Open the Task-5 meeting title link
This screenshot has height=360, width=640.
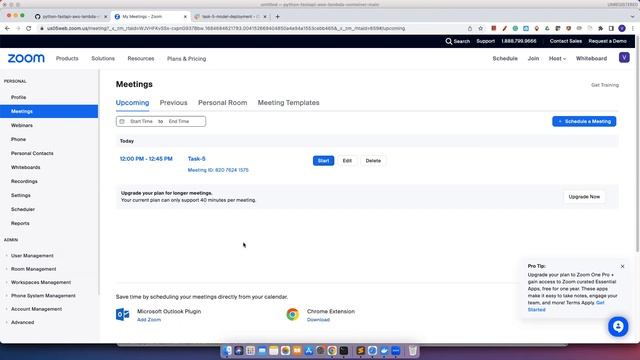[196, 159]
